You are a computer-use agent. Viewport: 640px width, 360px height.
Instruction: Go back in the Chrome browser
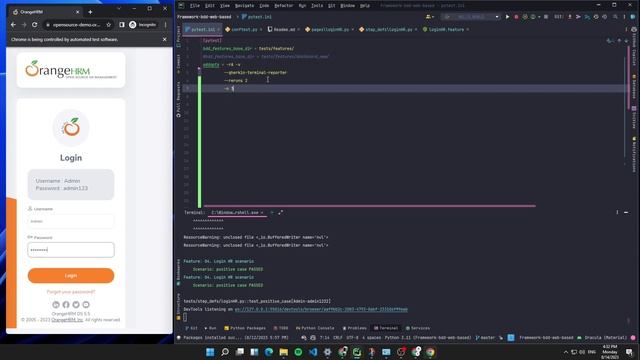(x=13, y=25)
